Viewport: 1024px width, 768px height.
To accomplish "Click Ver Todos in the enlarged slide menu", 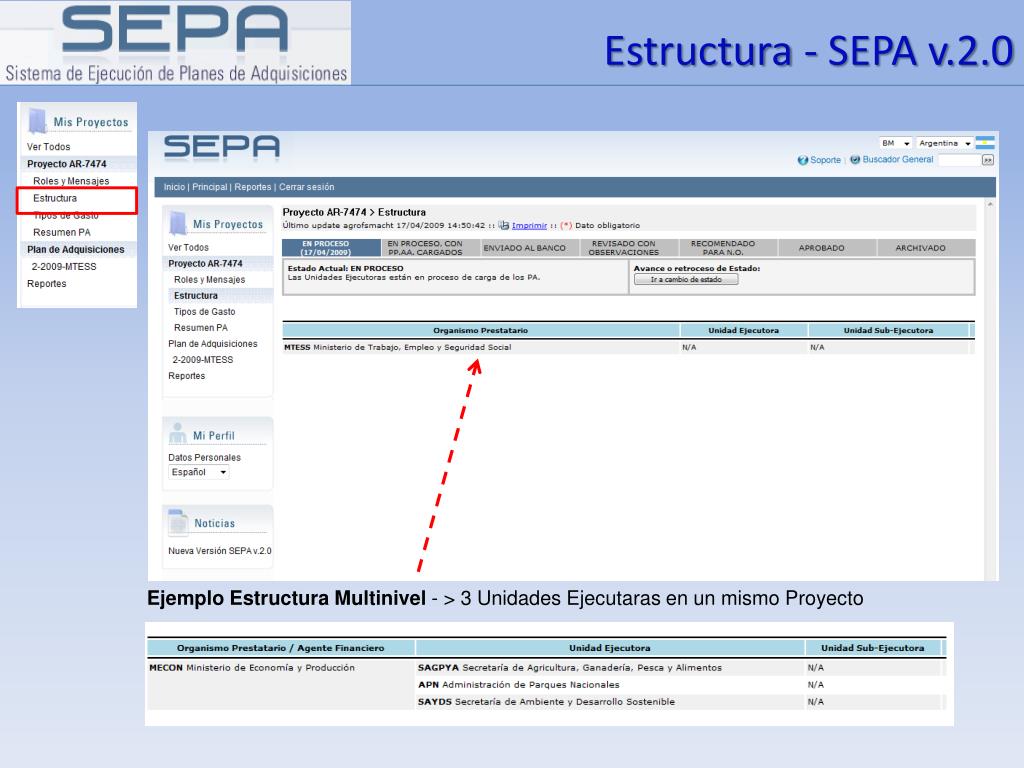I will coord(48,147).
